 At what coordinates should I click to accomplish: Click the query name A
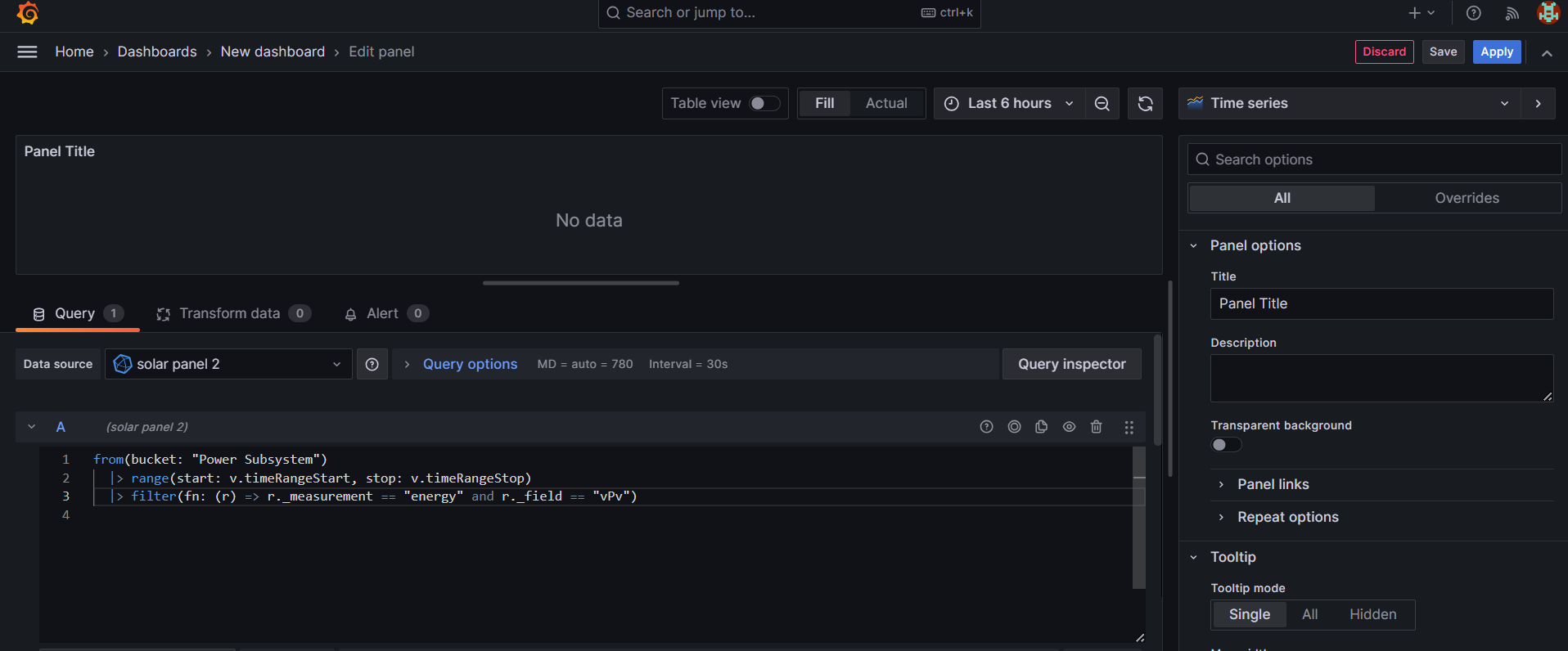tap(61, 427)
